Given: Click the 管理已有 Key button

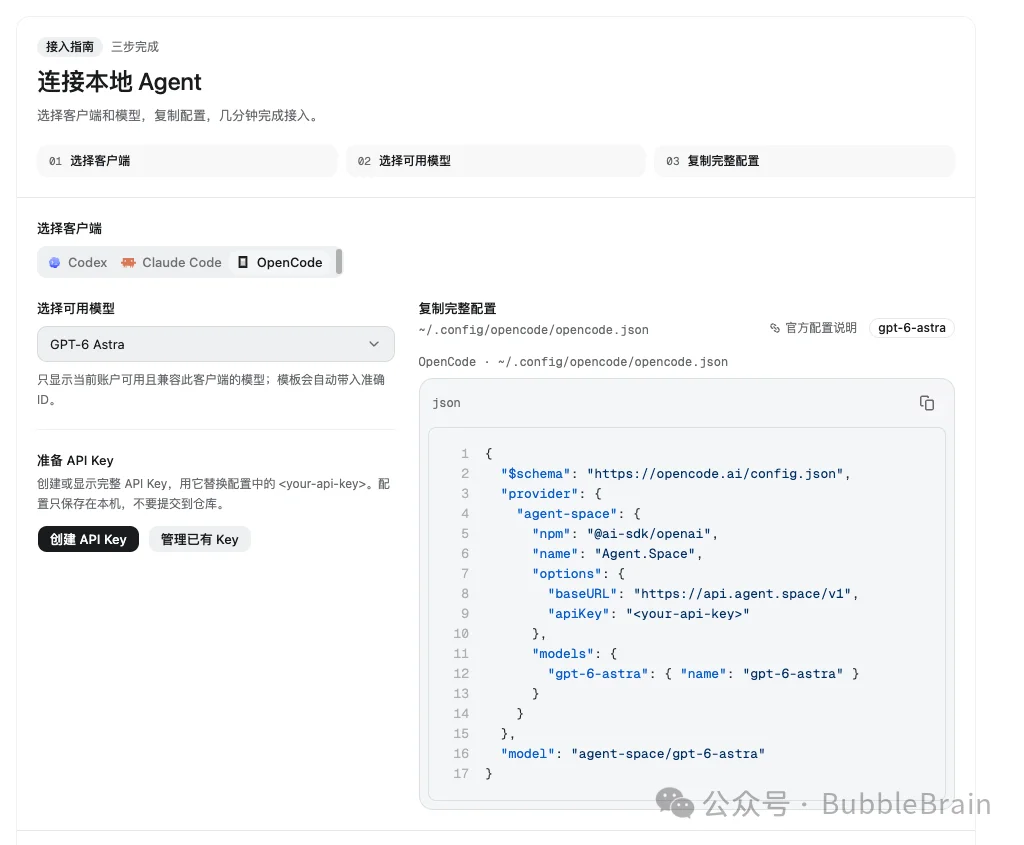Looking at the screenshot, I should click(199, 539).
